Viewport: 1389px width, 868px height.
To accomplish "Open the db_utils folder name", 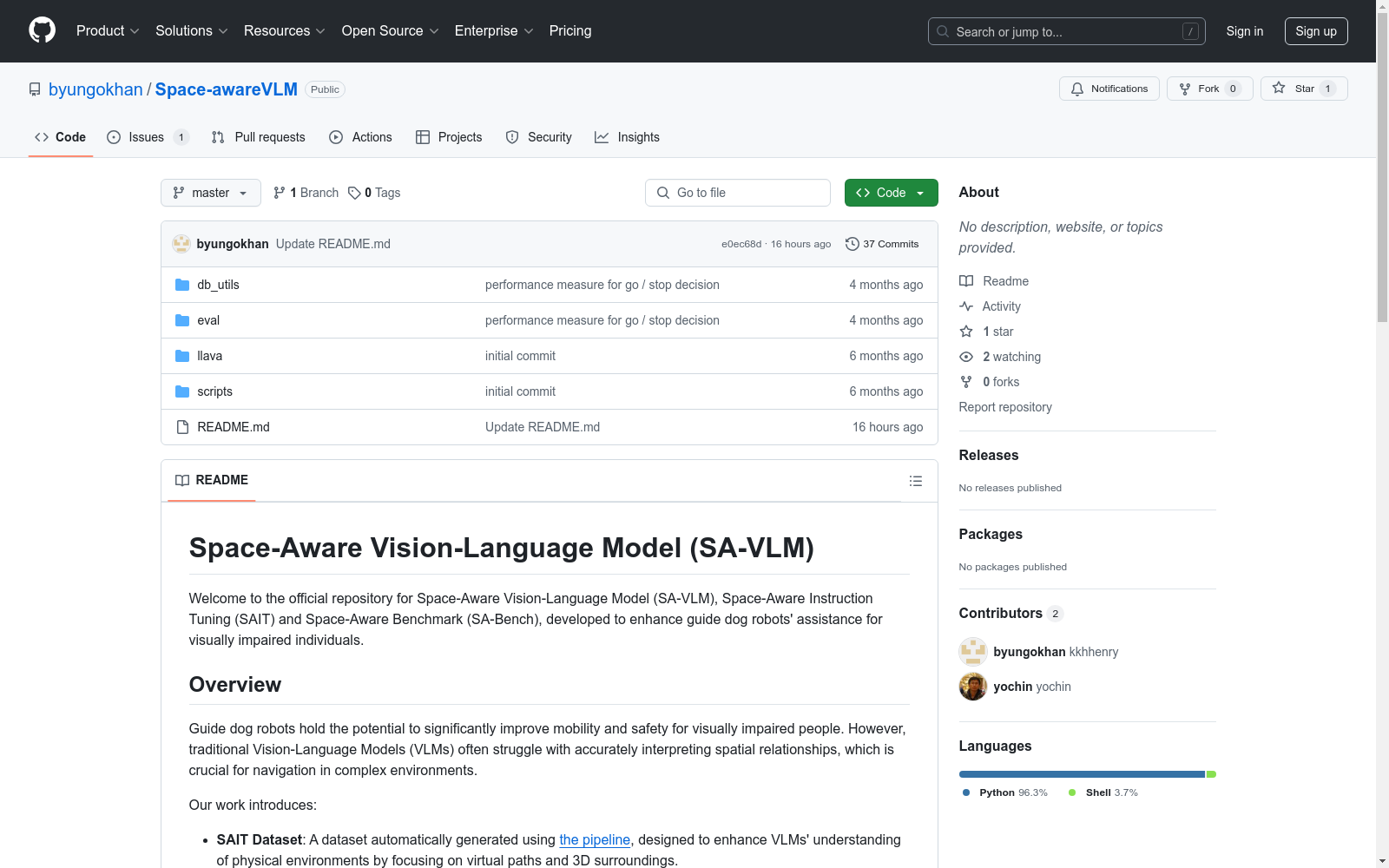I will [x=218, y=285].
